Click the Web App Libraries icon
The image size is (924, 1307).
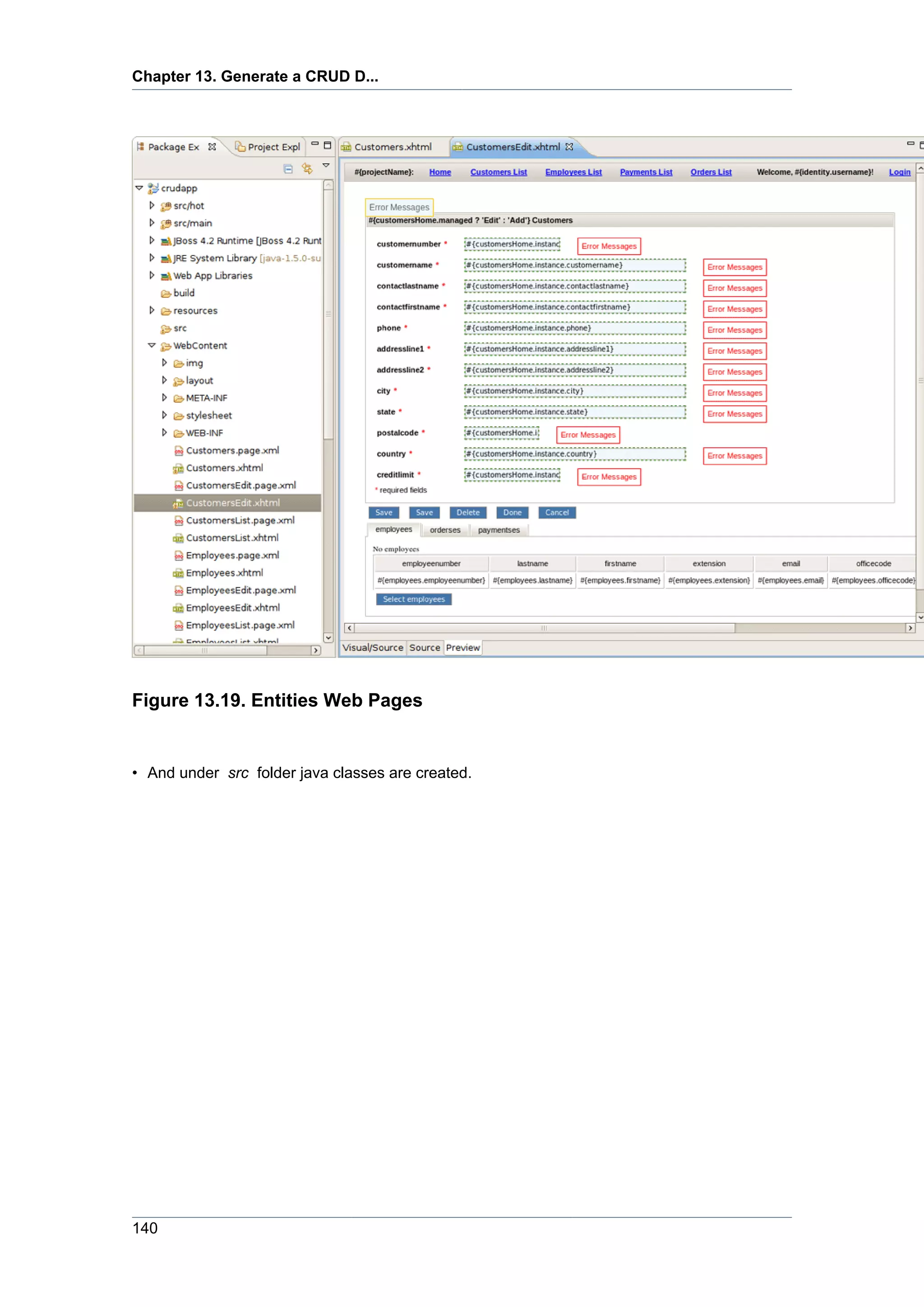click(x=166, y=276)
